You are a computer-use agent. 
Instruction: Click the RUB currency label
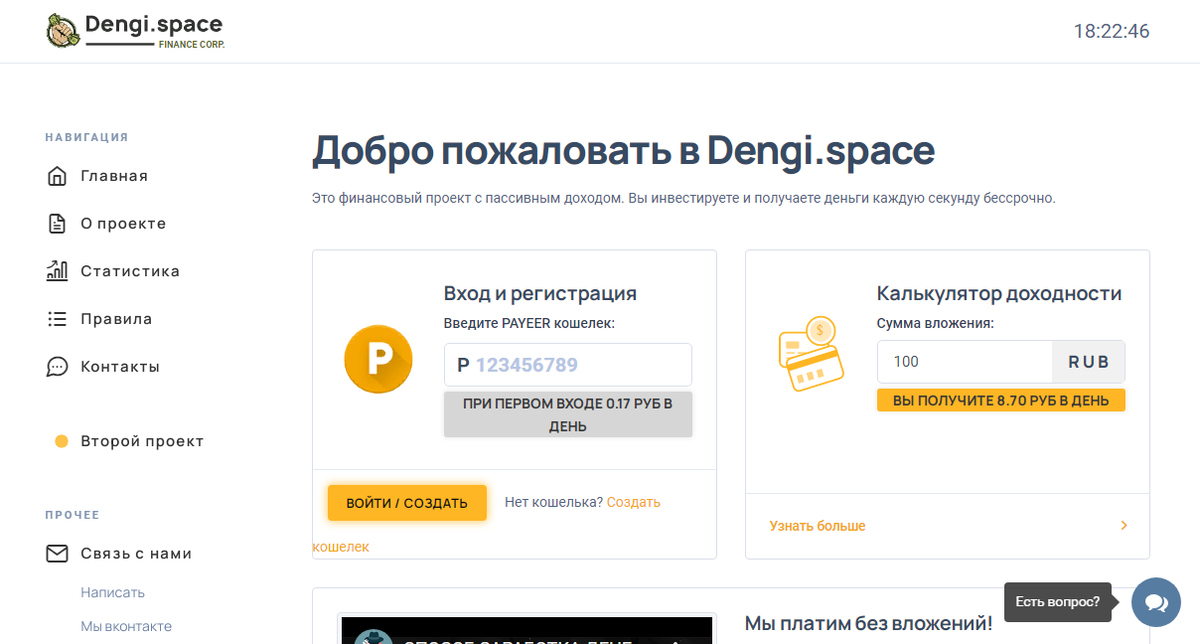tap(1089, 361)
